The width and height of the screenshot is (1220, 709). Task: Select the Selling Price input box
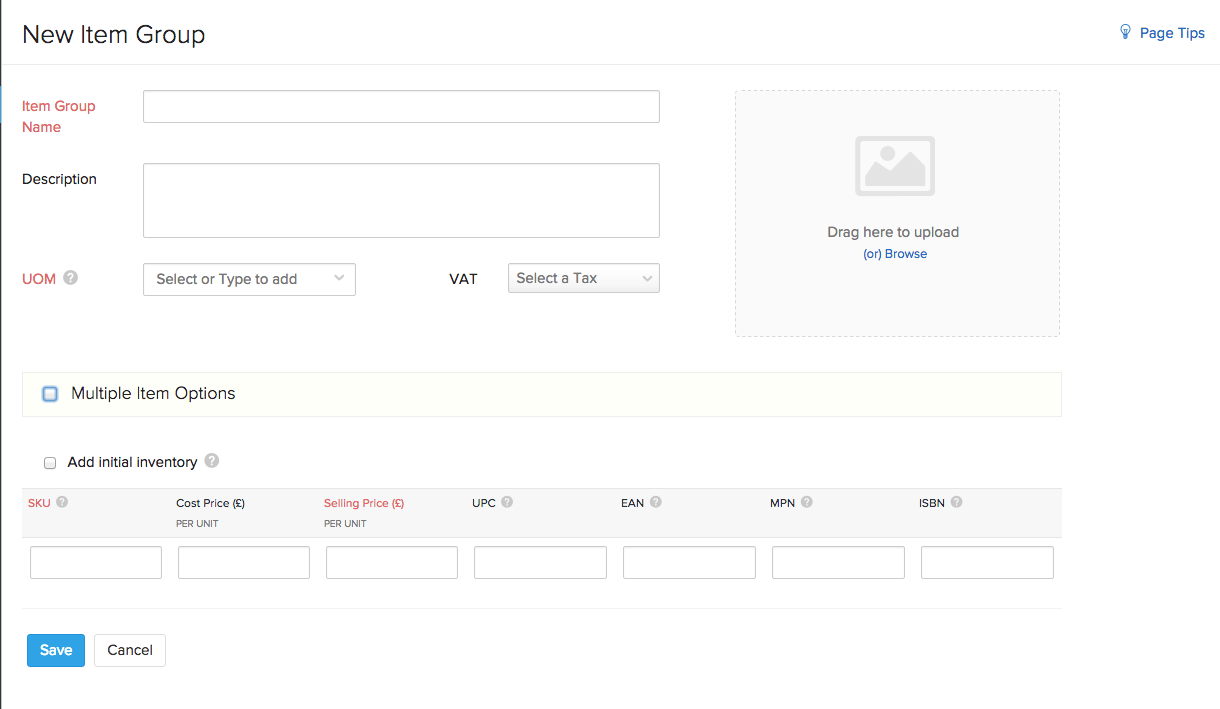(392, 562)
